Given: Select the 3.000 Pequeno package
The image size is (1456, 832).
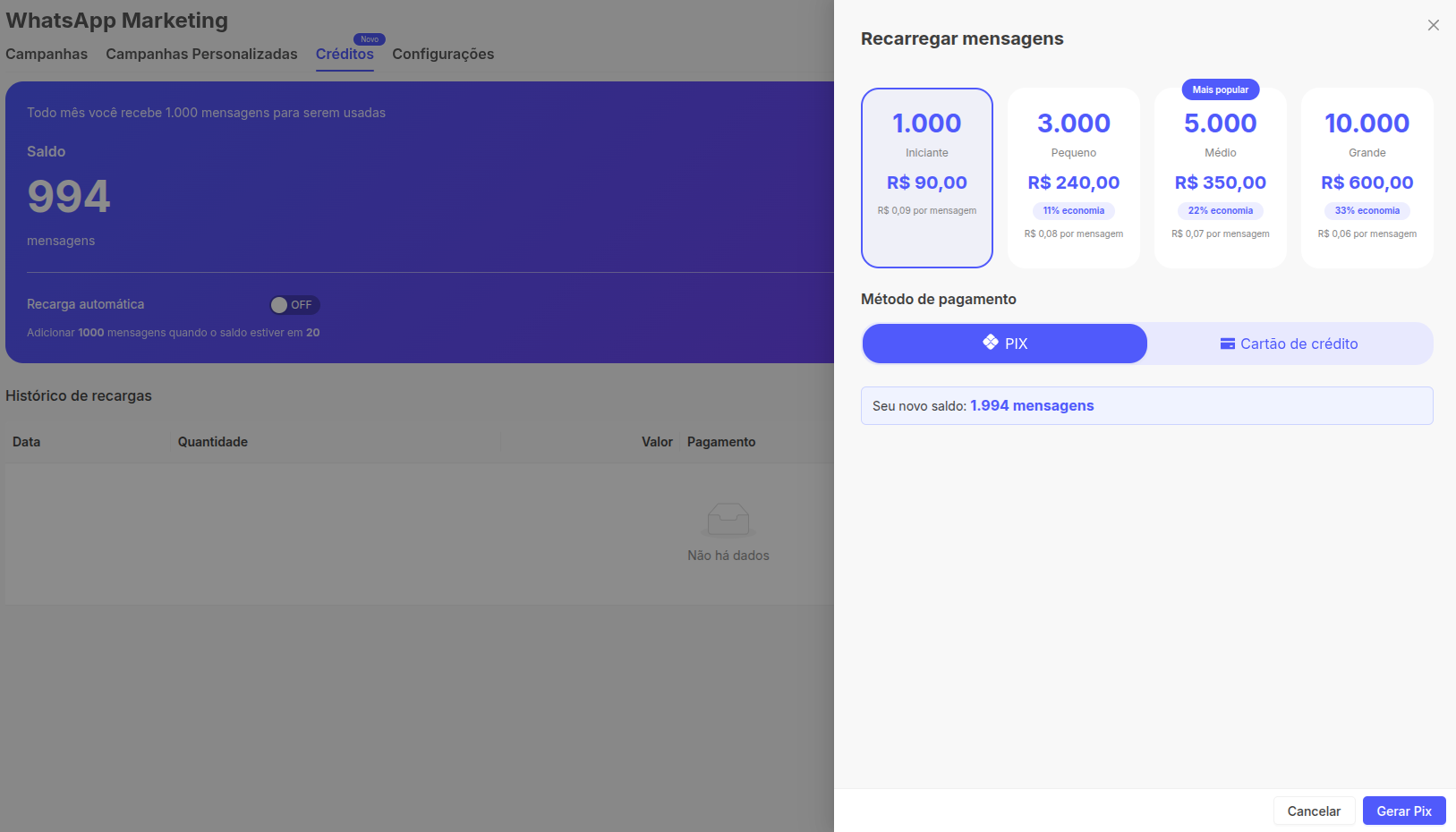Looking at the screenshot, I should (x=1073, y=177).
